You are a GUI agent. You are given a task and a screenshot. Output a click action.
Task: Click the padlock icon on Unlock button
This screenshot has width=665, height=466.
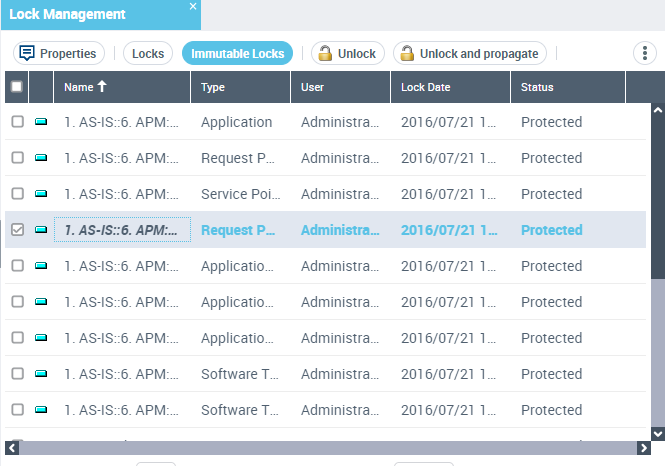coord(325,53)
